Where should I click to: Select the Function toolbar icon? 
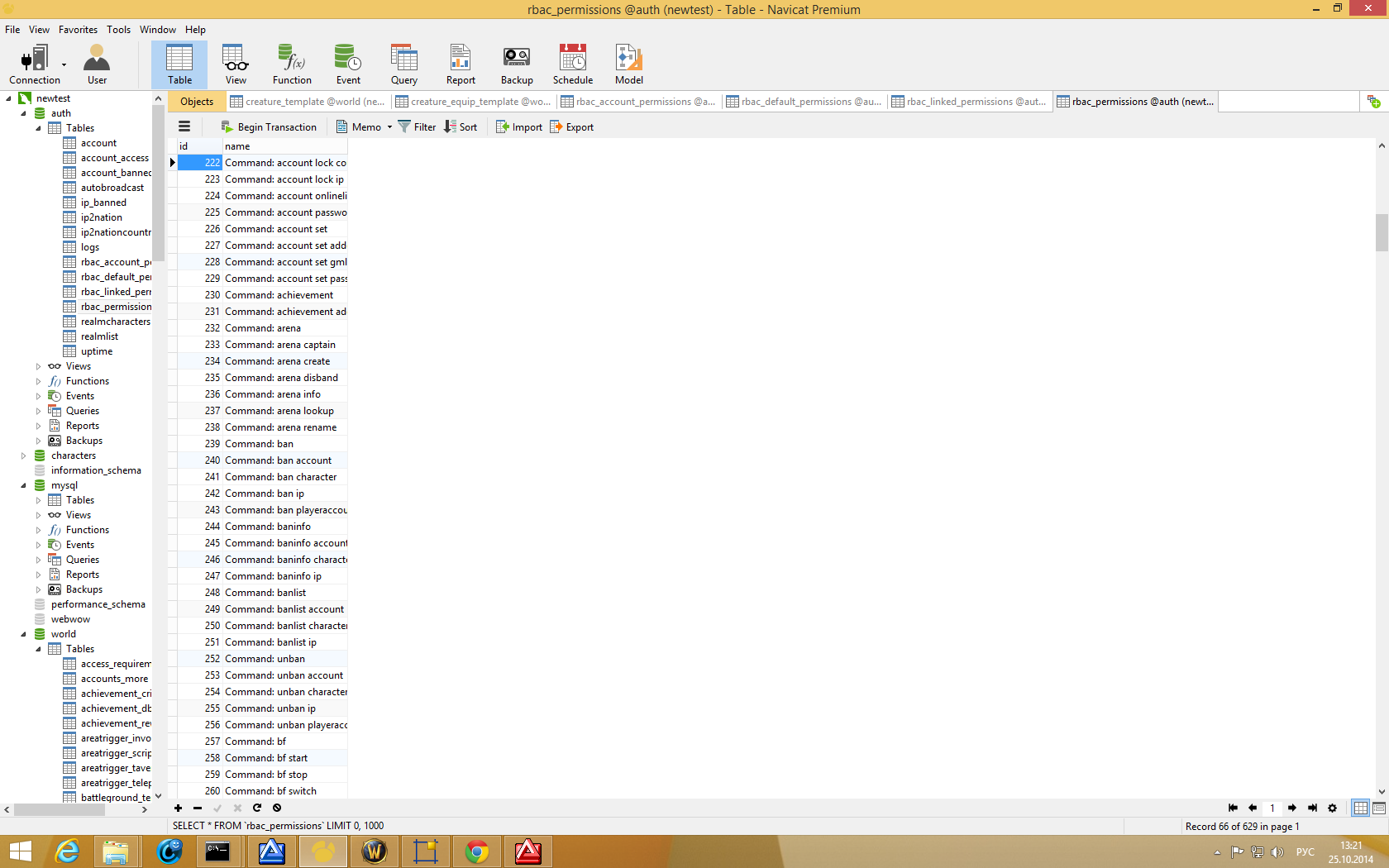tap(292, 64)
